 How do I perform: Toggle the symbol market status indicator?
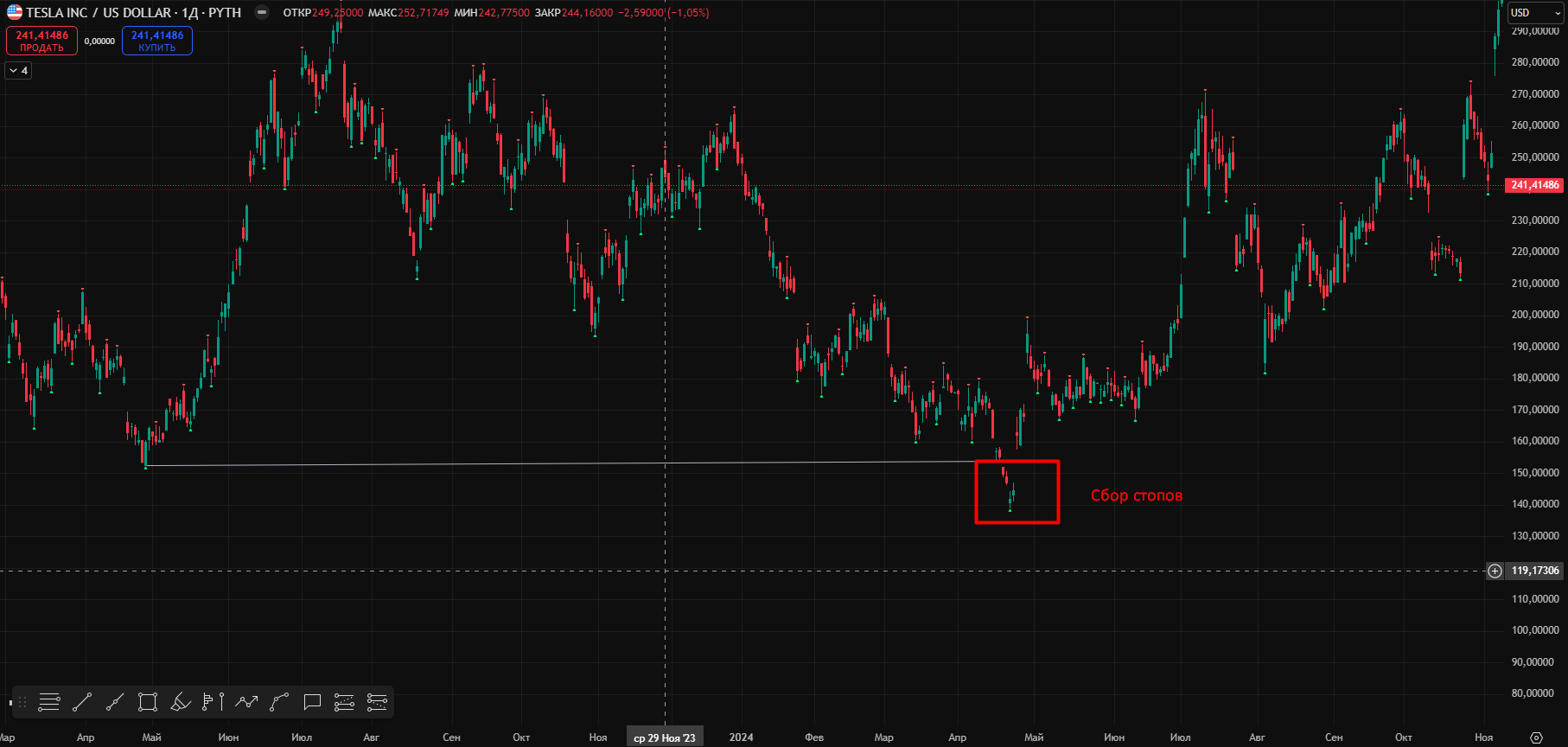262,13
